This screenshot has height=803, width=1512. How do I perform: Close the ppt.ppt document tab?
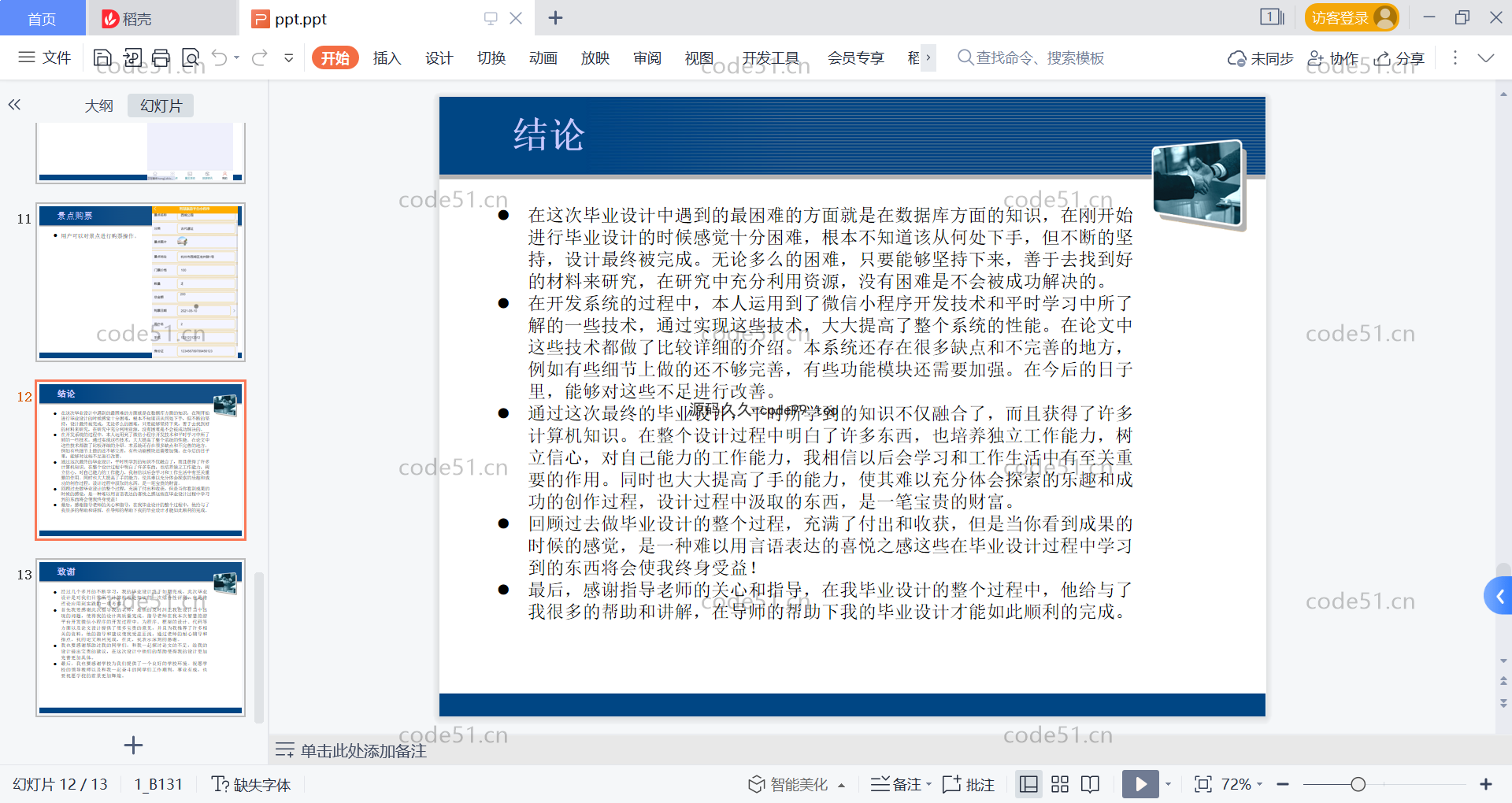(x=516, y=18)
